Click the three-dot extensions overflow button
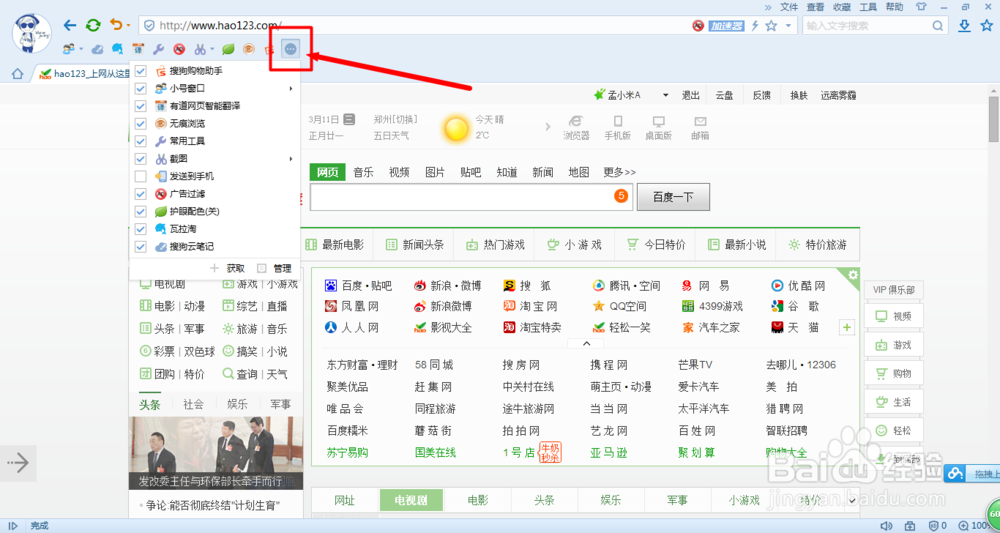Image resolution: width=1000 pixels, height=533 pixels. pyautogui.click(x=291, y=48)
